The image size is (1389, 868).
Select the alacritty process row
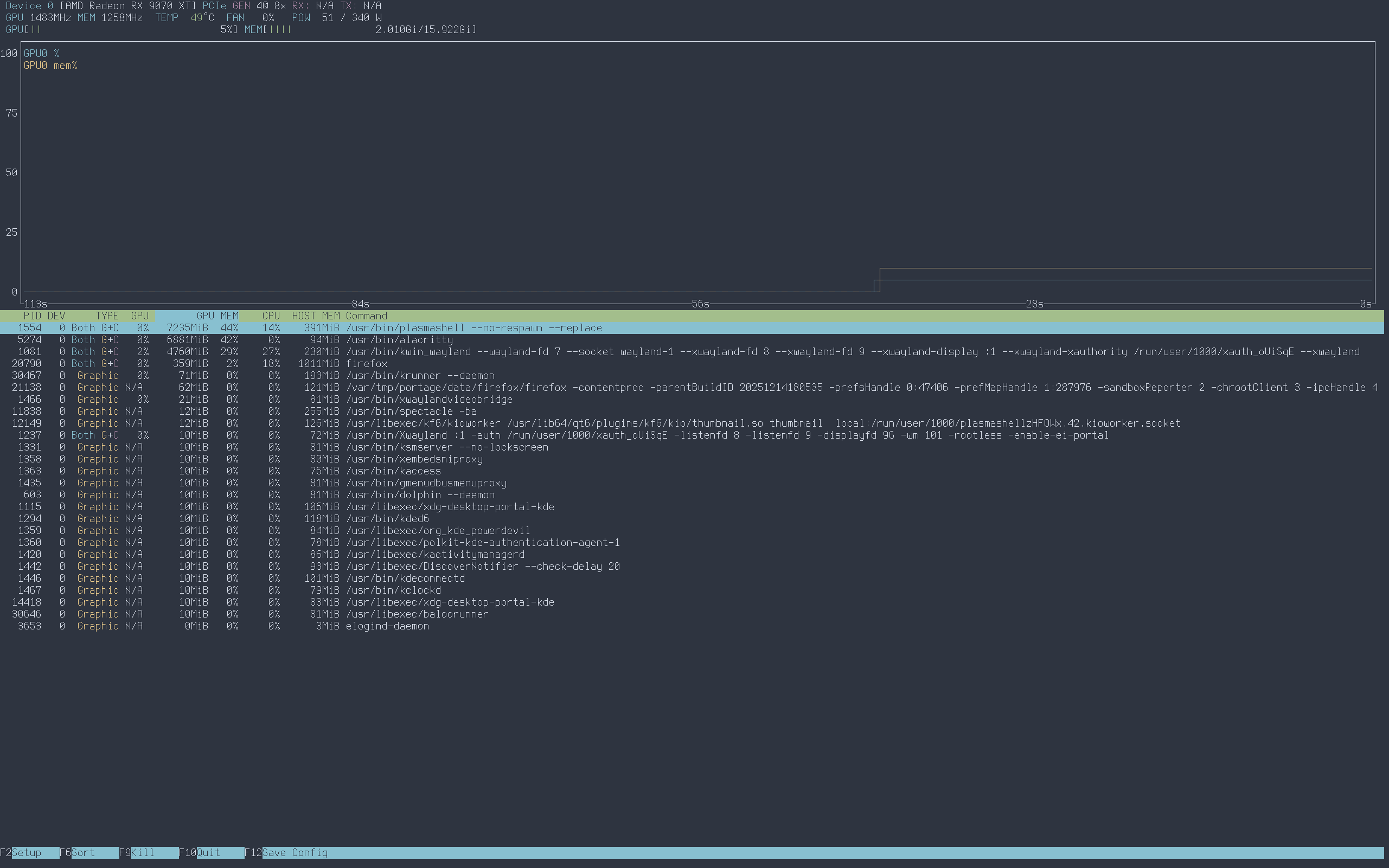pos(399,340)
